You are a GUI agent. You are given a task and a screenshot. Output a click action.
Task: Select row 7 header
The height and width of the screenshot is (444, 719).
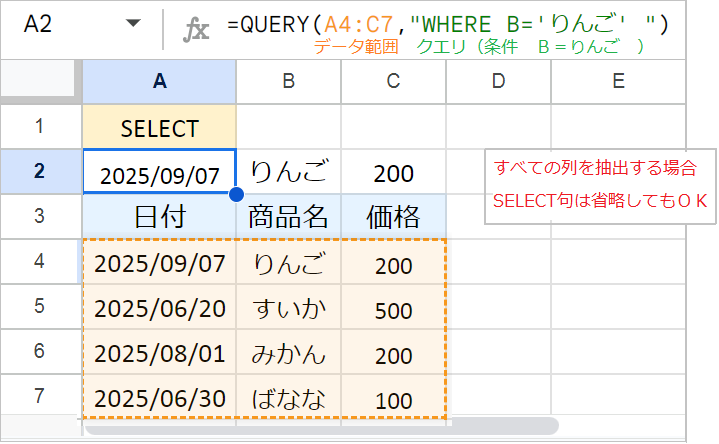pos(40,396)
